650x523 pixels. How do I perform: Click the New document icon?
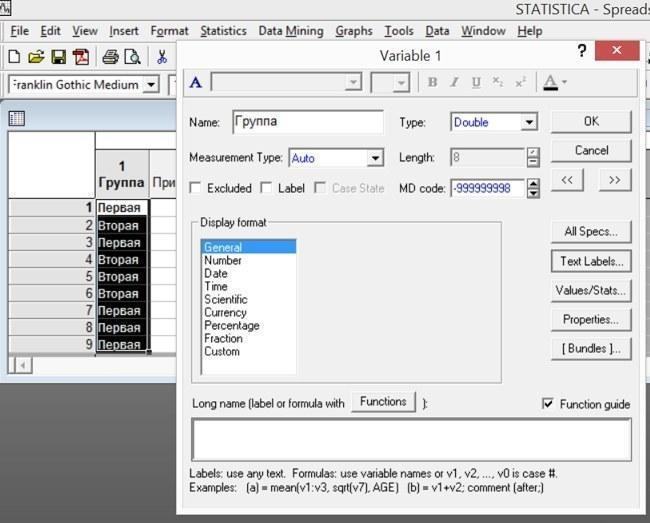14,56
